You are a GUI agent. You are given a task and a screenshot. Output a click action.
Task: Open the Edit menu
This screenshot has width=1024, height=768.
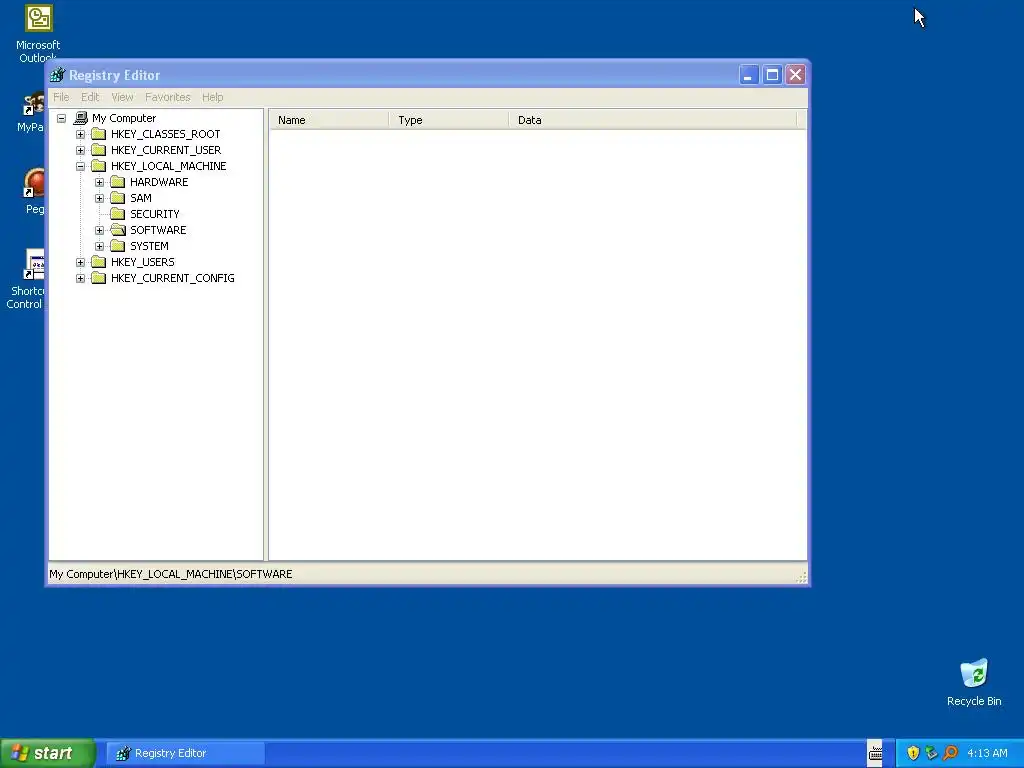(x=90, y=97)
